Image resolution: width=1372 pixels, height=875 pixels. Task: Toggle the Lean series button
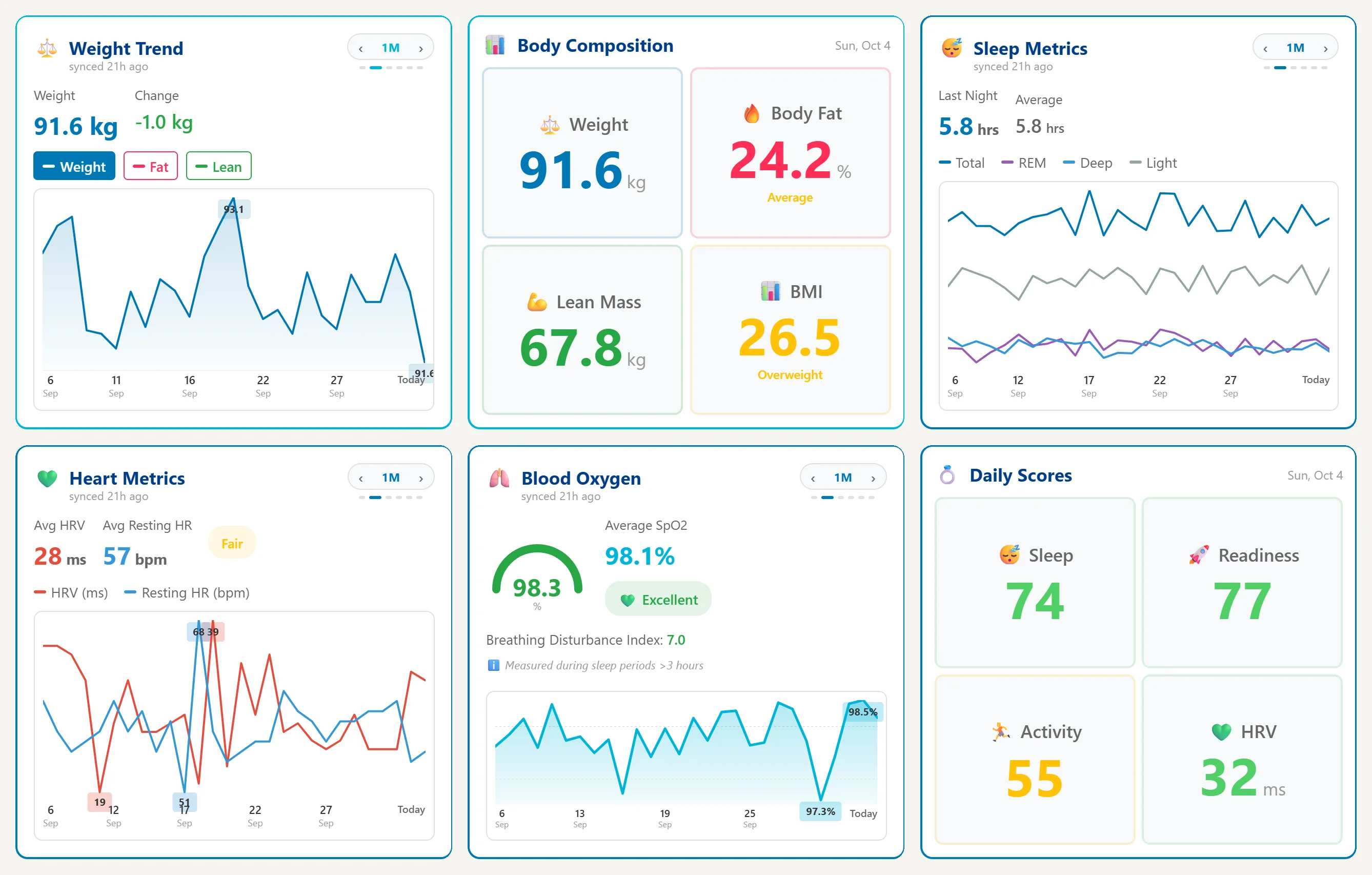tap(218, 167)
